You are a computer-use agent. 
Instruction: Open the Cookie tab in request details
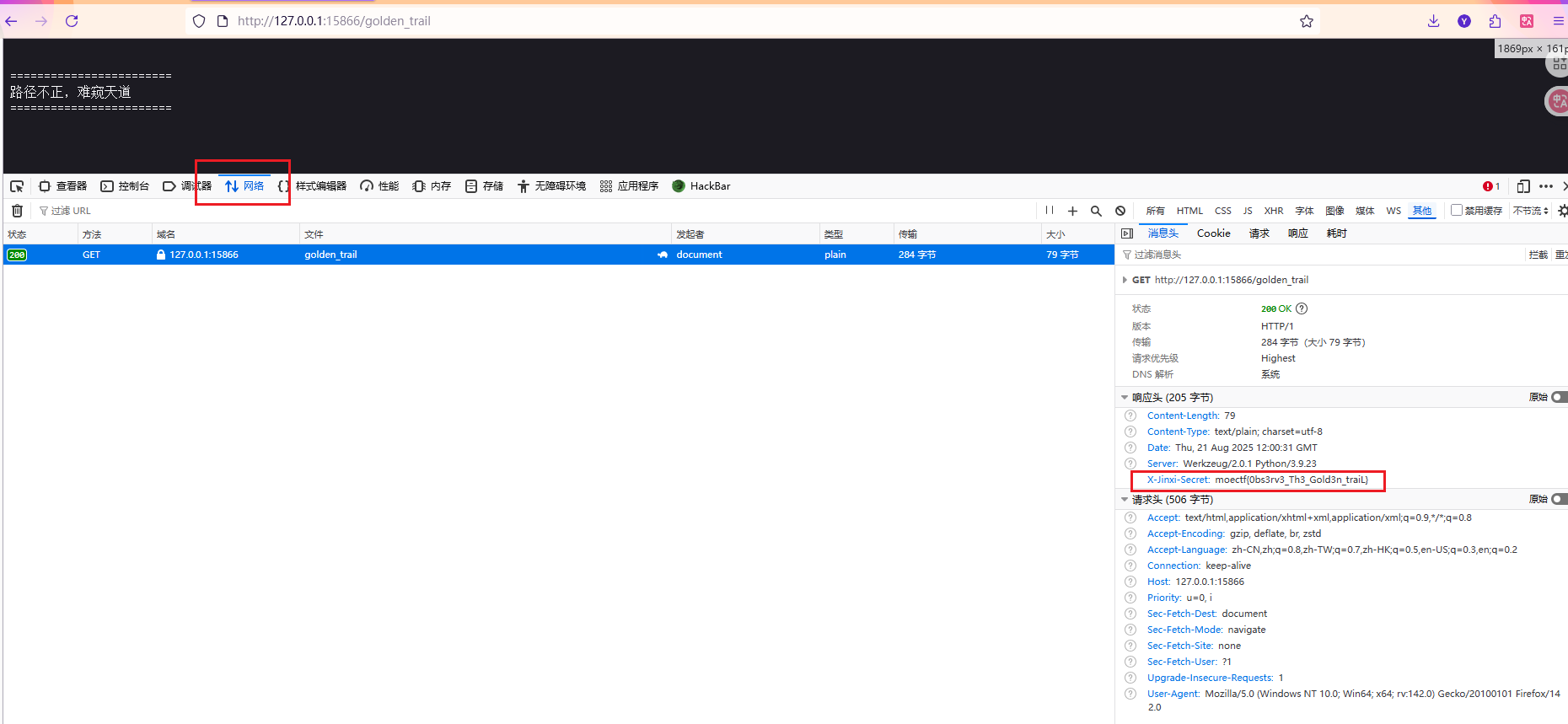(1213, 233)
